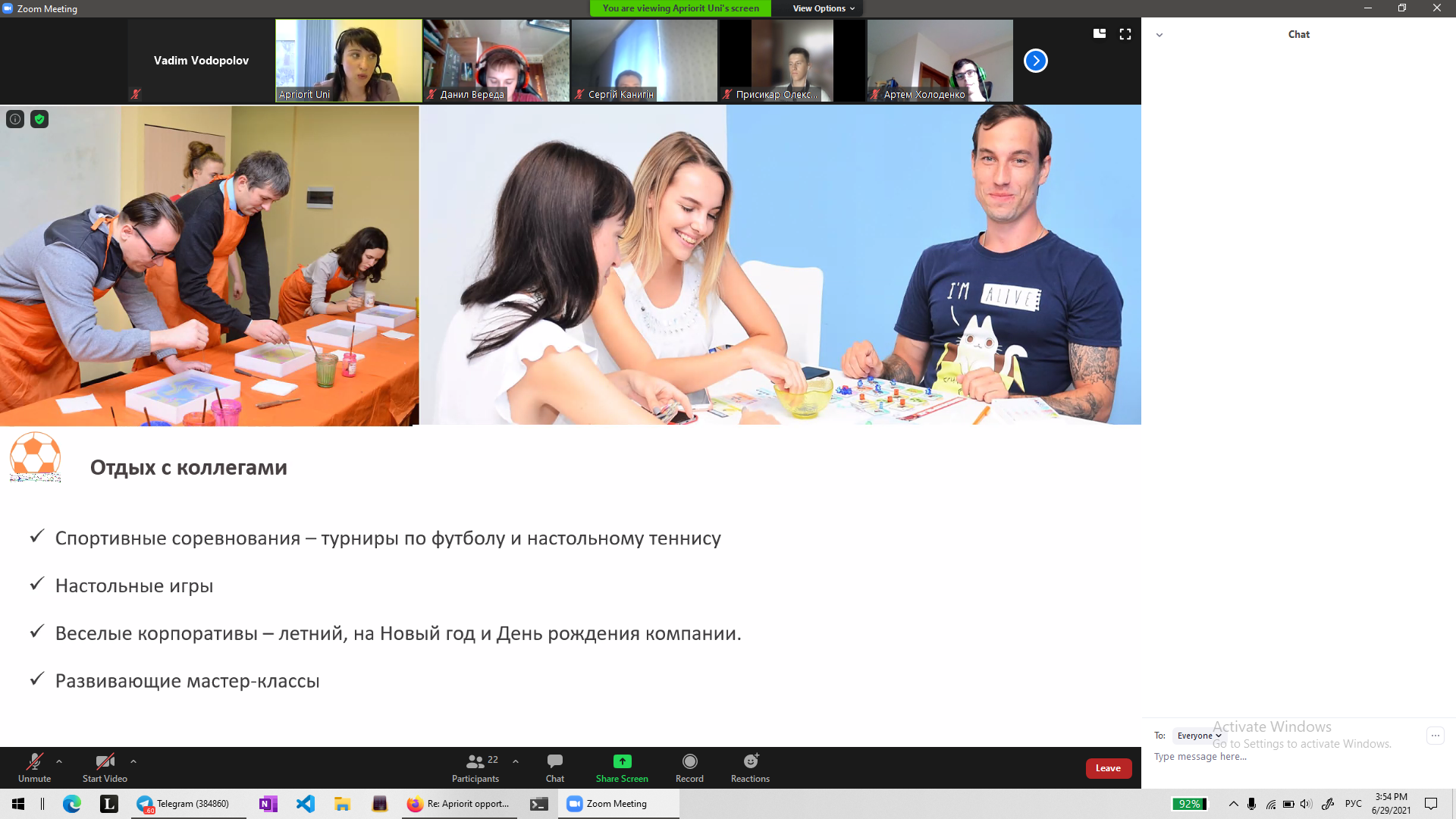Open the network tray icon
Viewport: 1456px width, 819px height.
(1271, 804)
